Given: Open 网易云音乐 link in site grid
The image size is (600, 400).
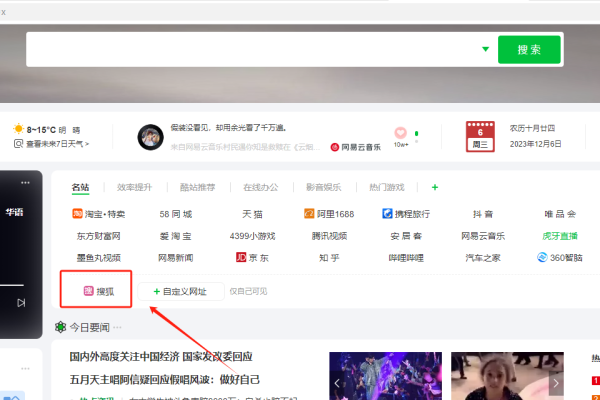Looking at the screenshot, I should [x=483, y=236].
